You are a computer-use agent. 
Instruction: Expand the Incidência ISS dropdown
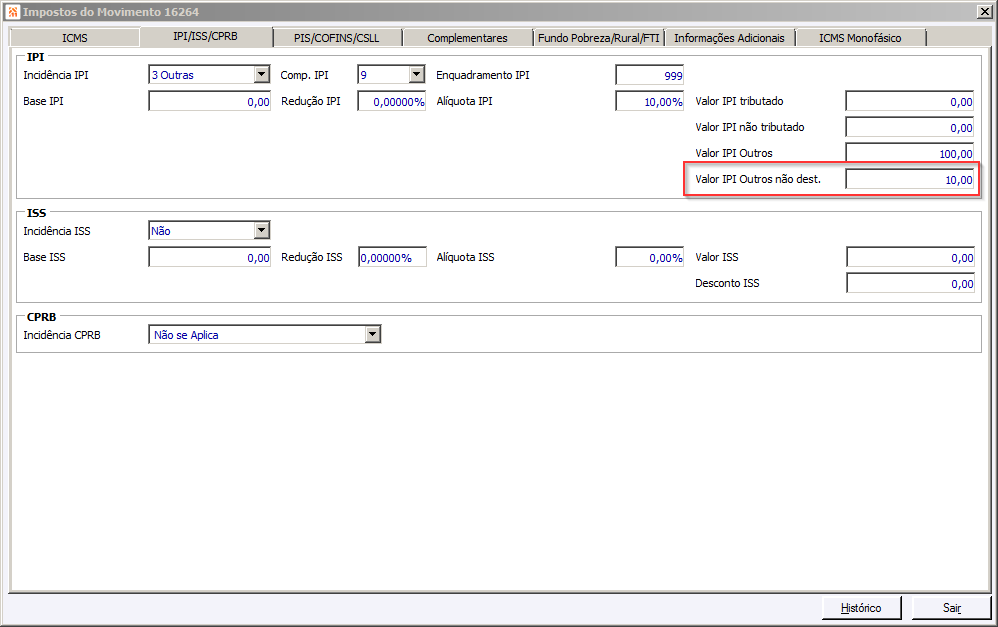pyautogui.click(x=262, y=230)
